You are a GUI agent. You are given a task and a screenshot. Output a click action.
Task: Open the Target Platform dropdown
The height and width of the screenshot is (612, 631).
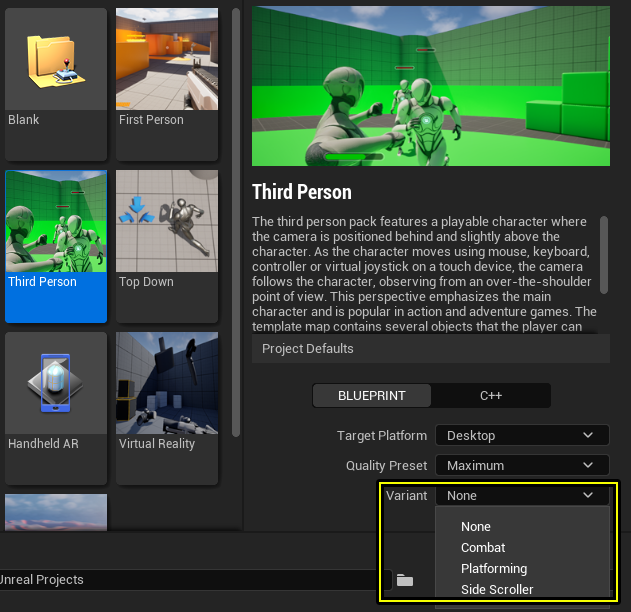tap(522, 435)
